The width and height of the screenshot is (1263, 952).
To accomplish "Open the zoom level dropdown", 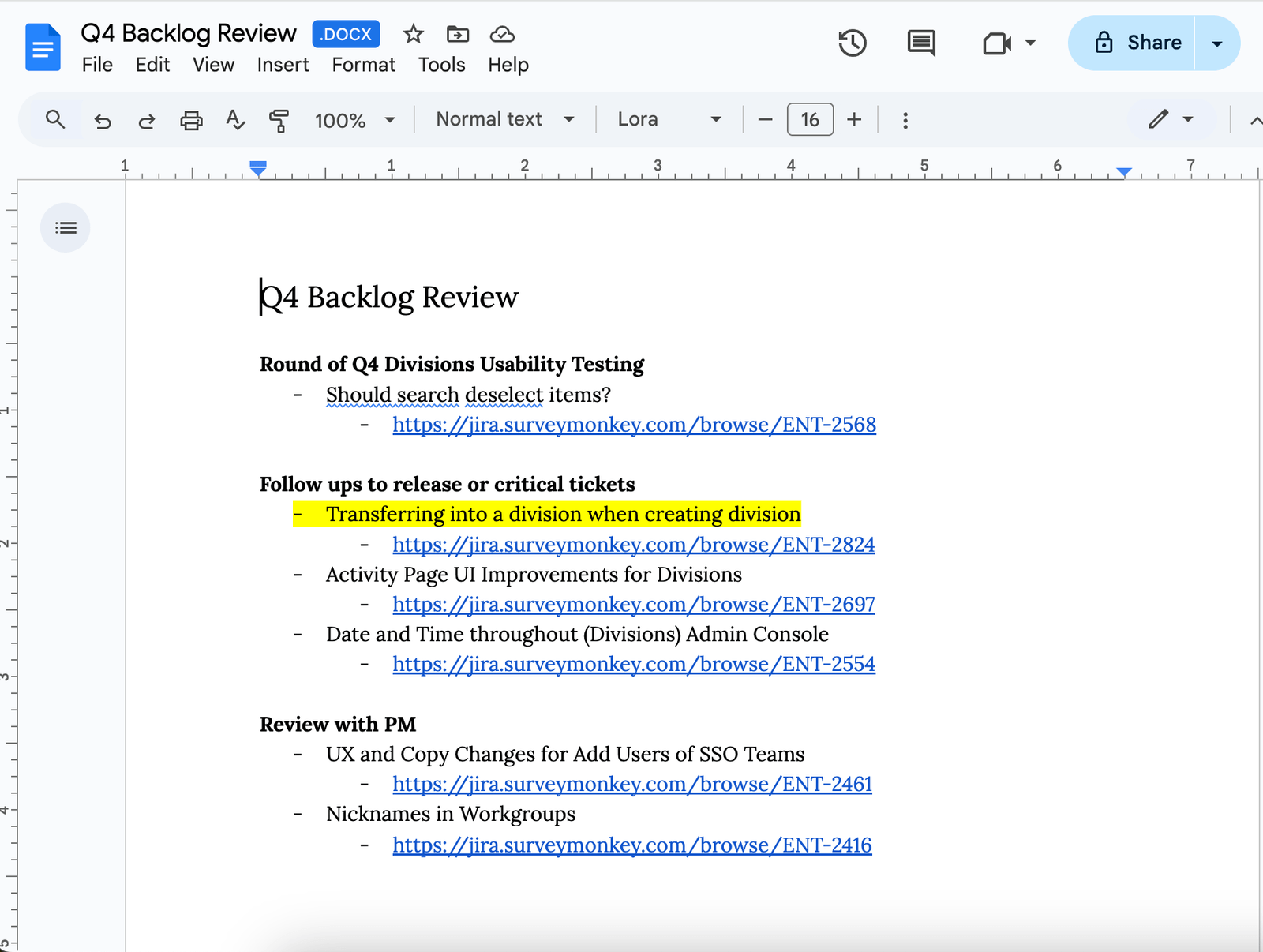I will click(x=390, y=120).
